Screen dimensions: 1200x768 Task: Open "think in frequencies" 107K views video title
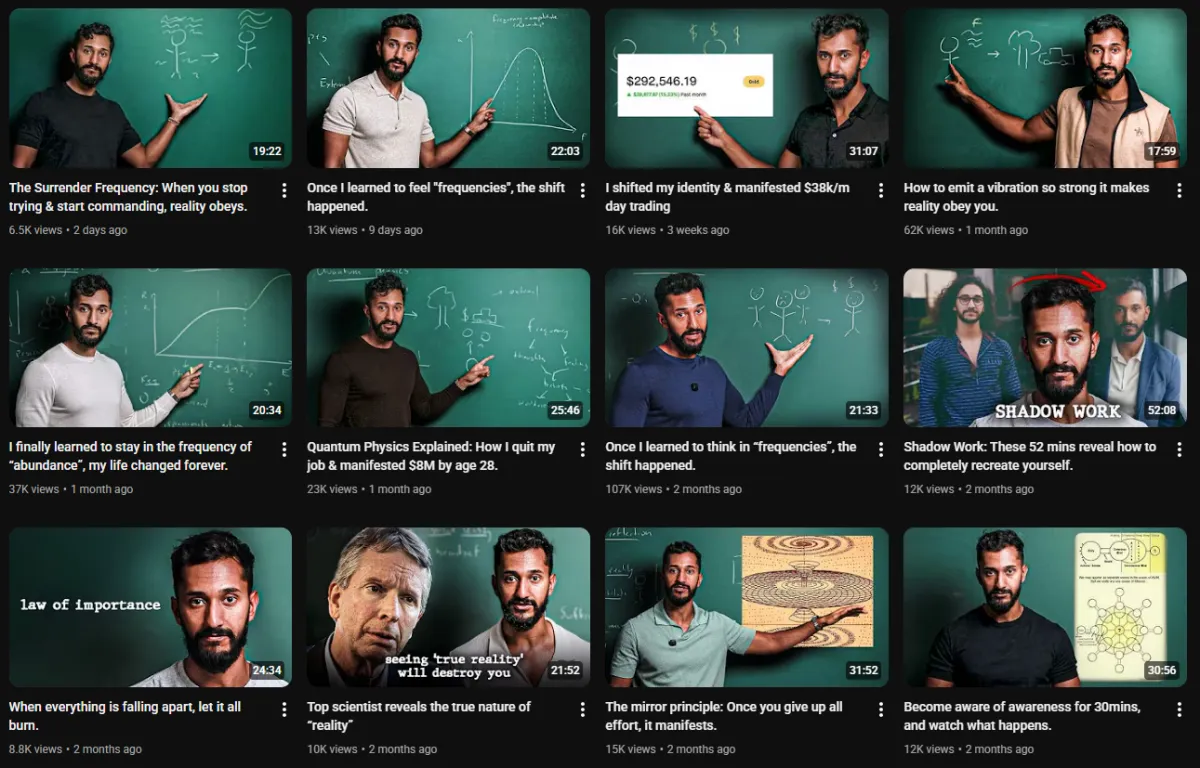pos(731,456)
